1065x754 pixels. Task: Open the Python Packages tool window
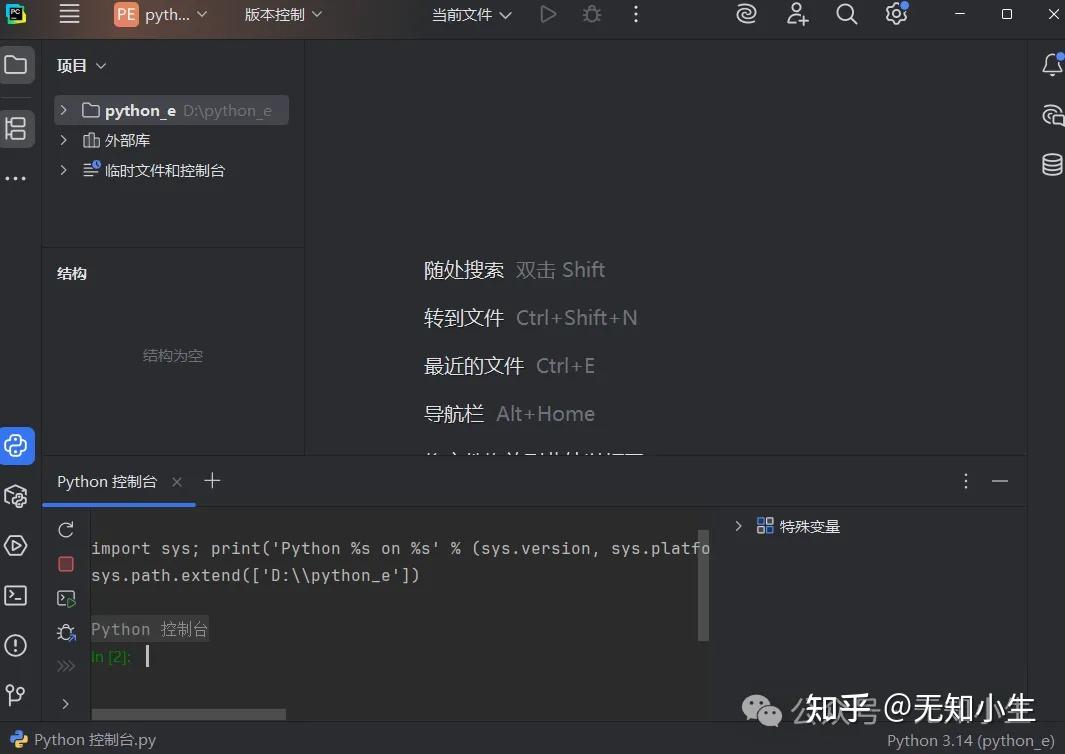(x=17, y=495)
